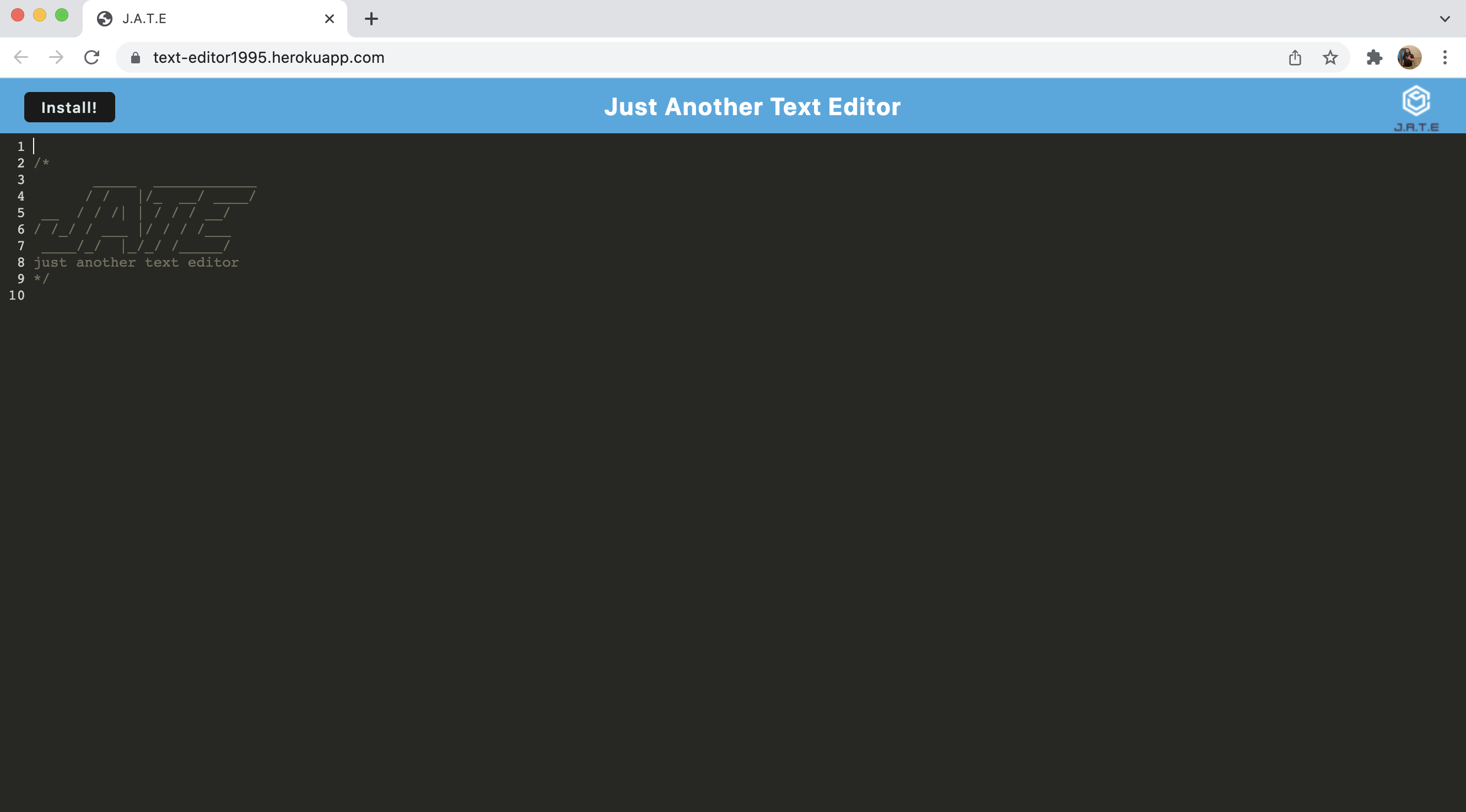Click the Install! button
Viewport: 1466px width, 812px height.
click(69, 106)
